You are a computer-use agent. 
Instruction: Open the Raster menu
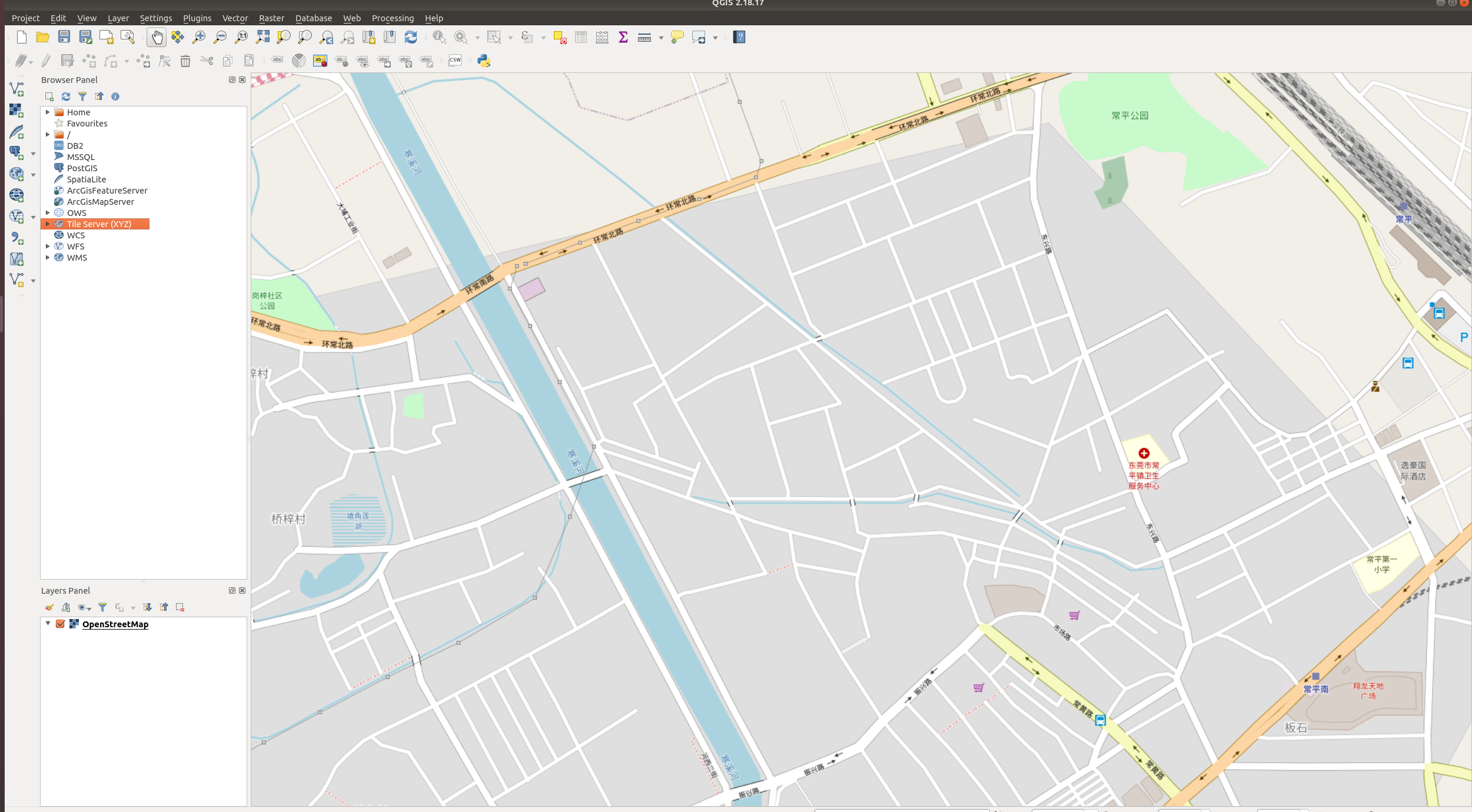click(x=271, y=18)
